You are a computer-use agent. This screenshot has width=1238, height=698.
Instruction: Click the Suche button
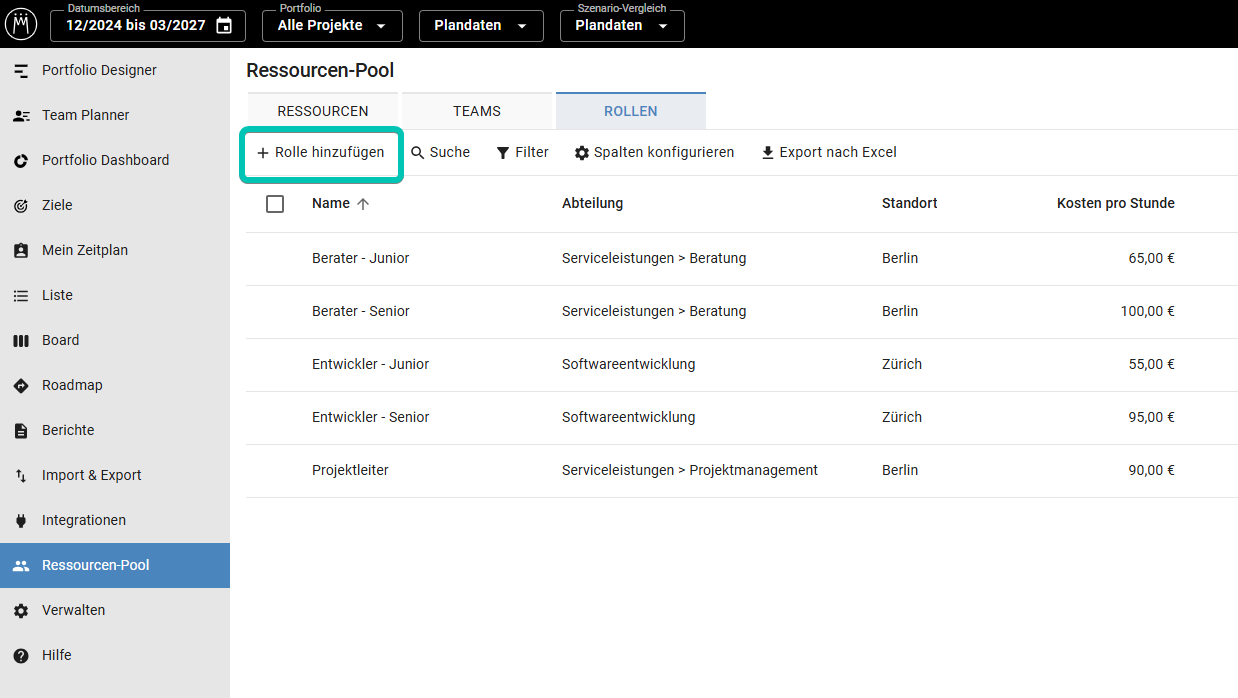[x=440, y=153]
